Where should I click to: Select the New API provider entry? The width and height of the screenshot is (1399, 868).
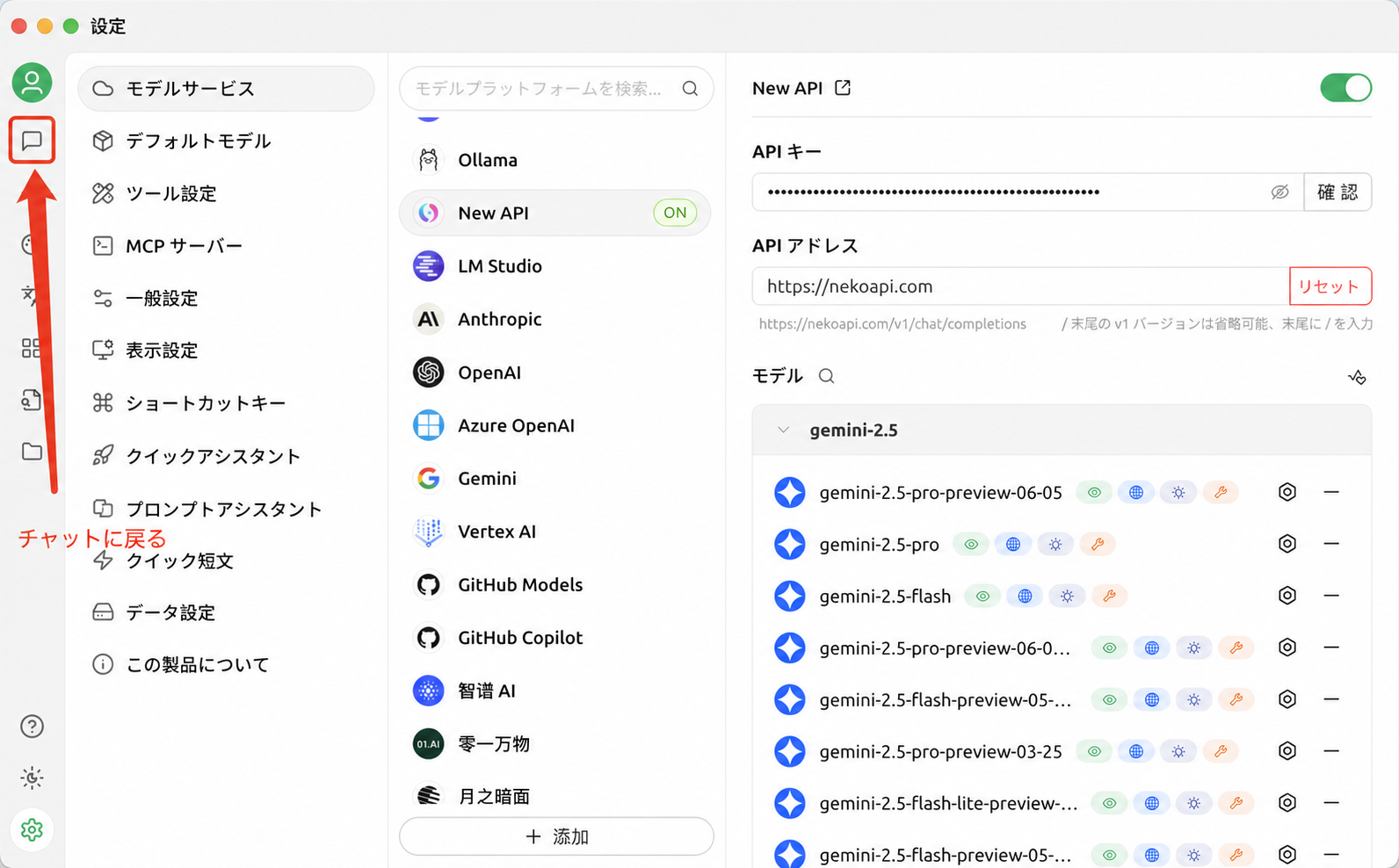tap(555, 213)
